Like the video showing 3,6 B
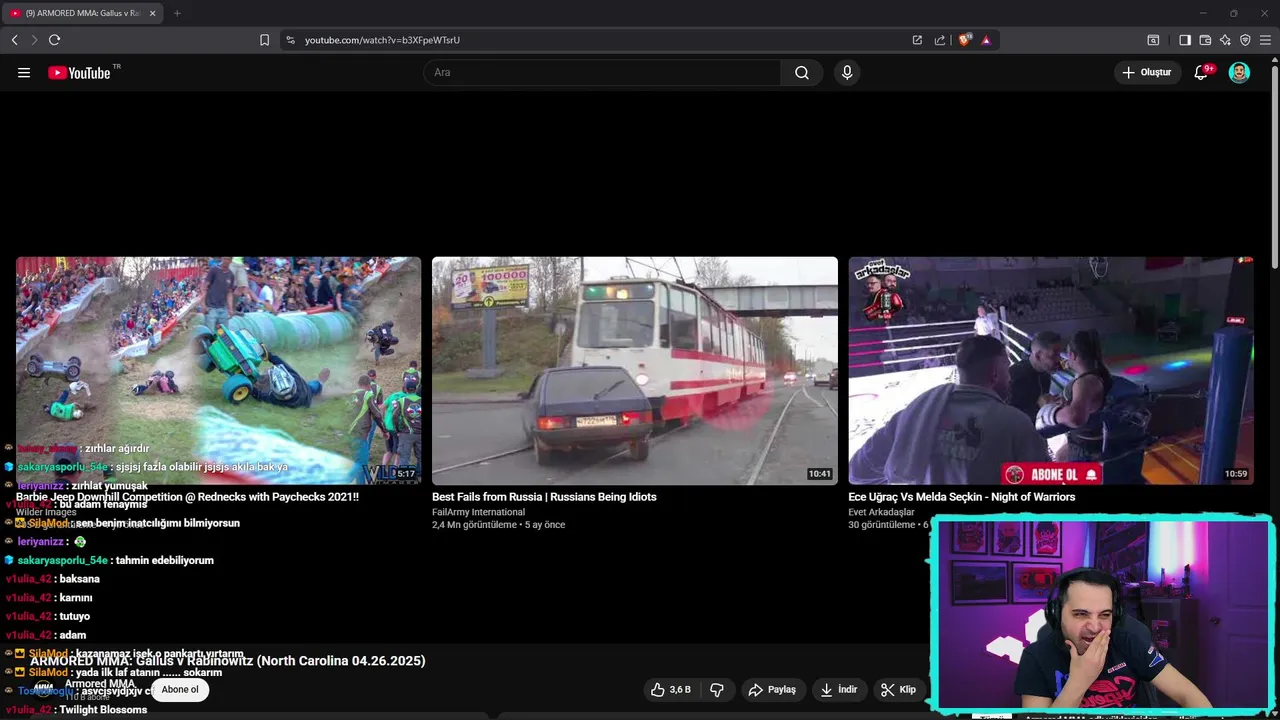 [671, 690]
